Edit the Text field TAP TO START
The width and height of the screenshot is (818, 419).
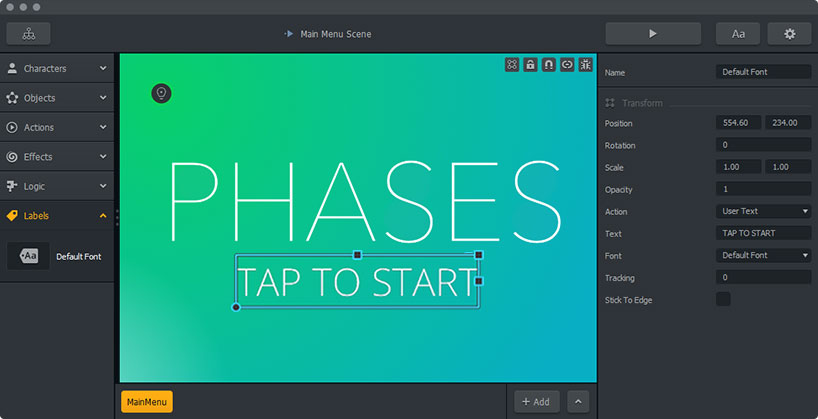[763, 233]
